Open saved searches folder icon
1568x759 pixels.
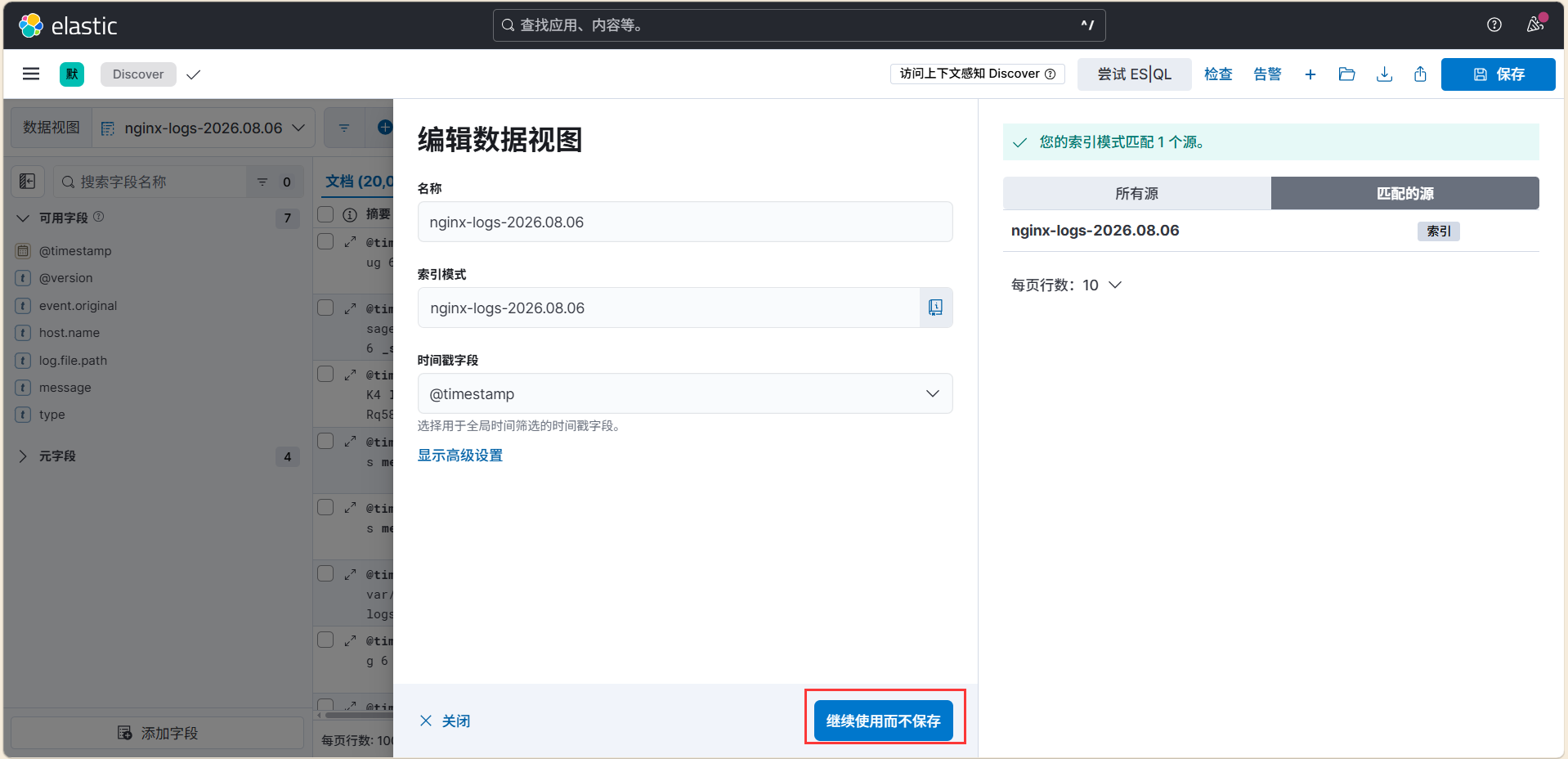pos(1347,74)
